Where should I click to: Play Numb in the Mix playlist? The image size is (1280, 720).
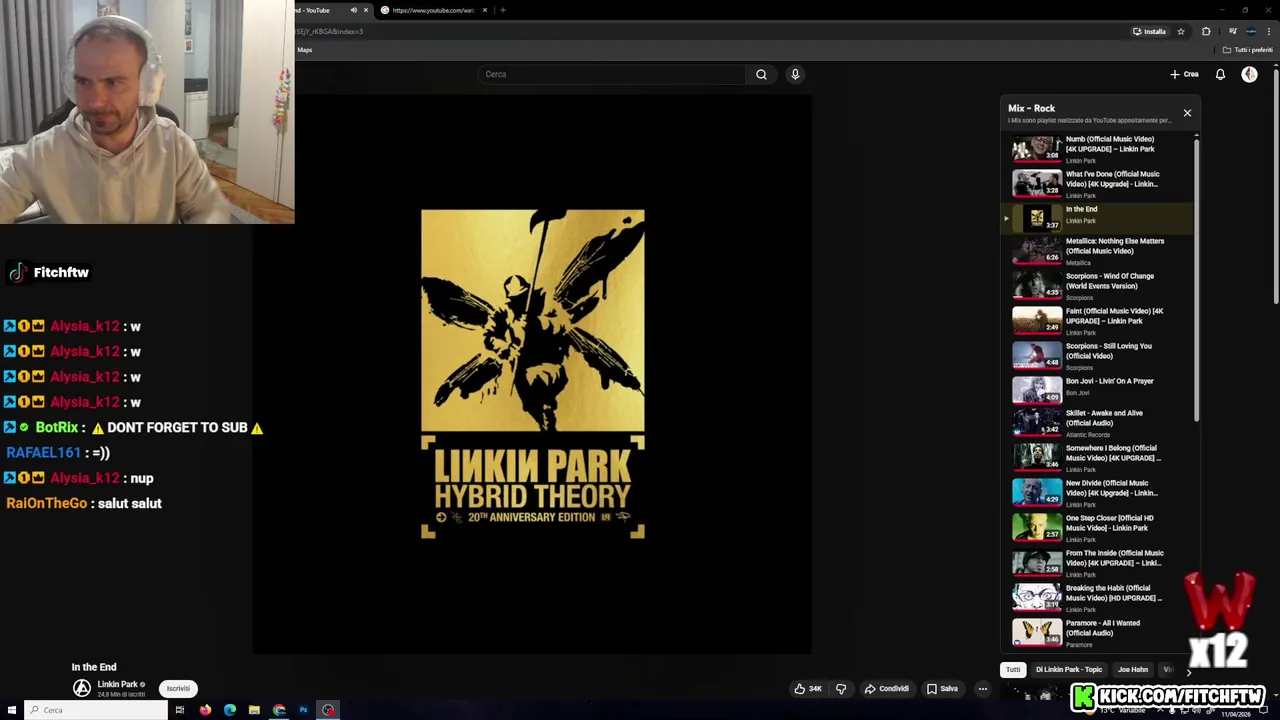(1098, 149)
